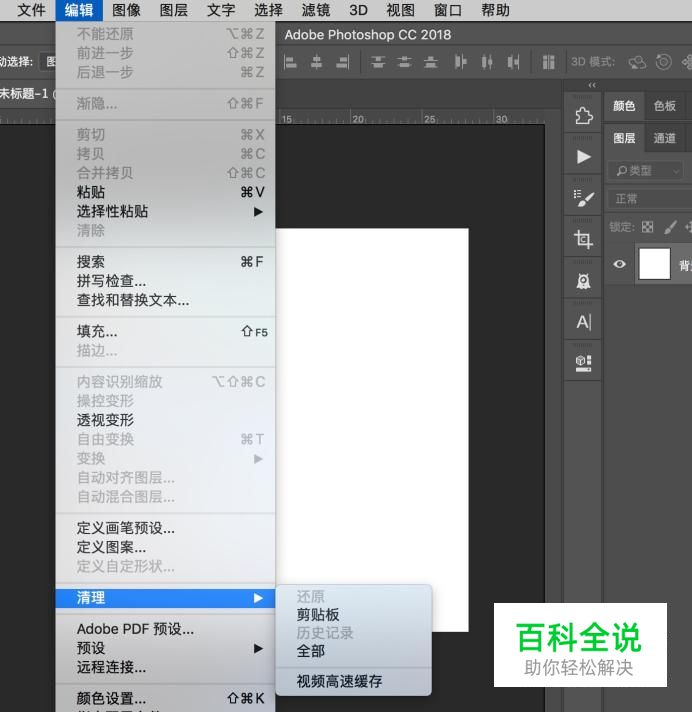Click distribute horizontal centers icon

[x=487, y=62]
